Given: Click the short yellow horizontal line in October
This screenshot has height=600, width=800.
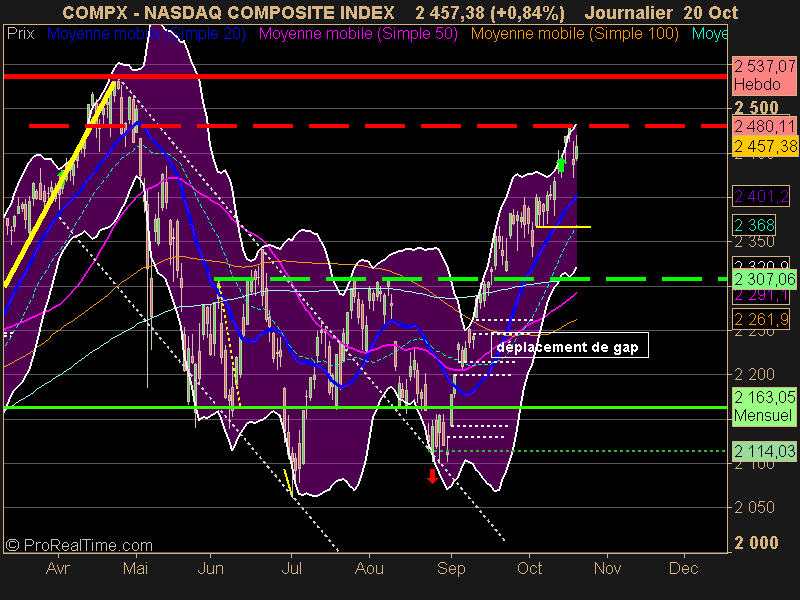Looking at the screenshot, I should point(563,227).
